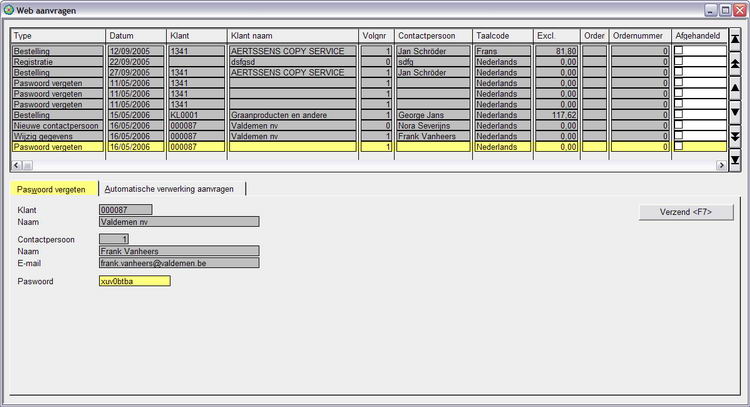Click the page-down double arrow button
The image size is (750, 407).
(x=735, y=136)
